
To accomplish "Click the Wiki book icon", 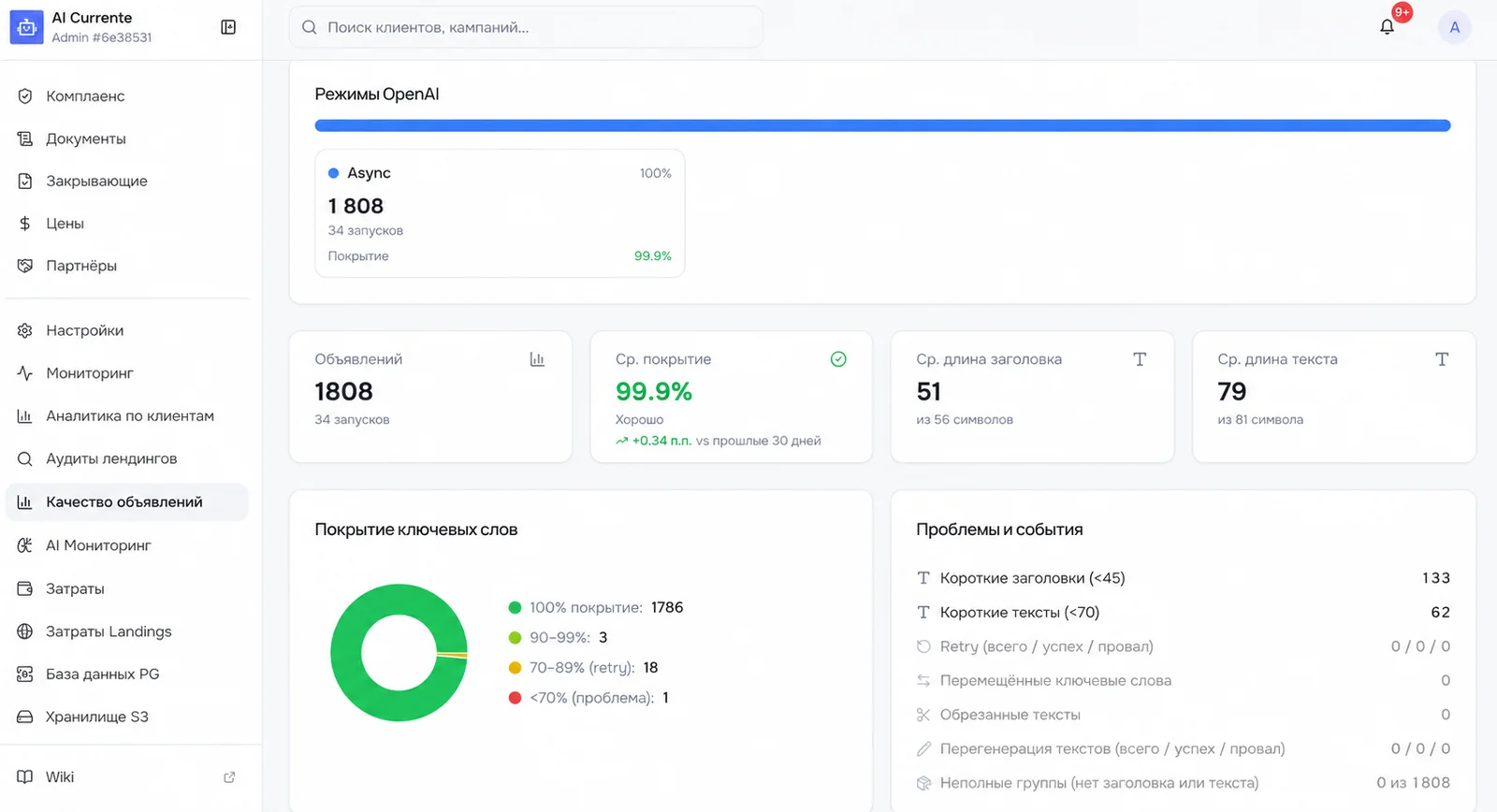I will (25, 777).
